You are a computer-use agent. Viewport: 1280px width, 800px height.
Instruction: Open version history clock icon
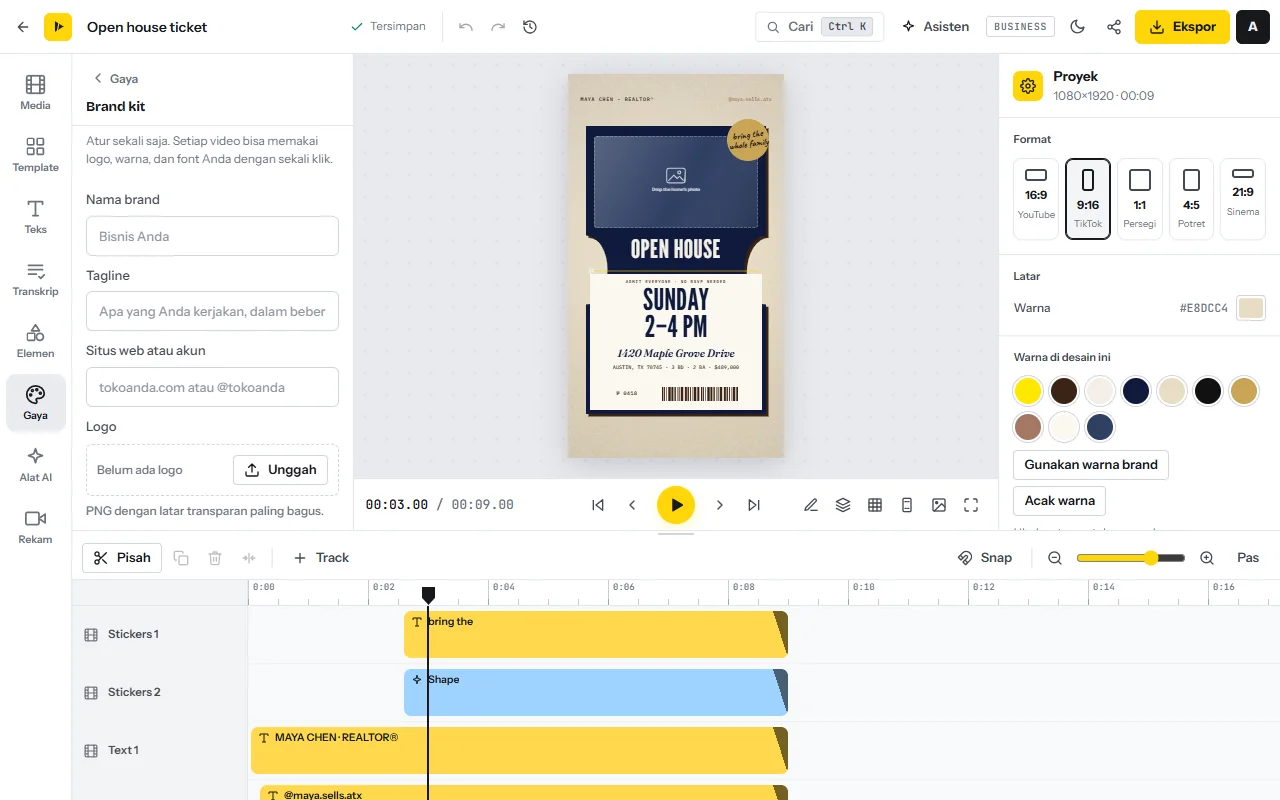click(530, 27)
